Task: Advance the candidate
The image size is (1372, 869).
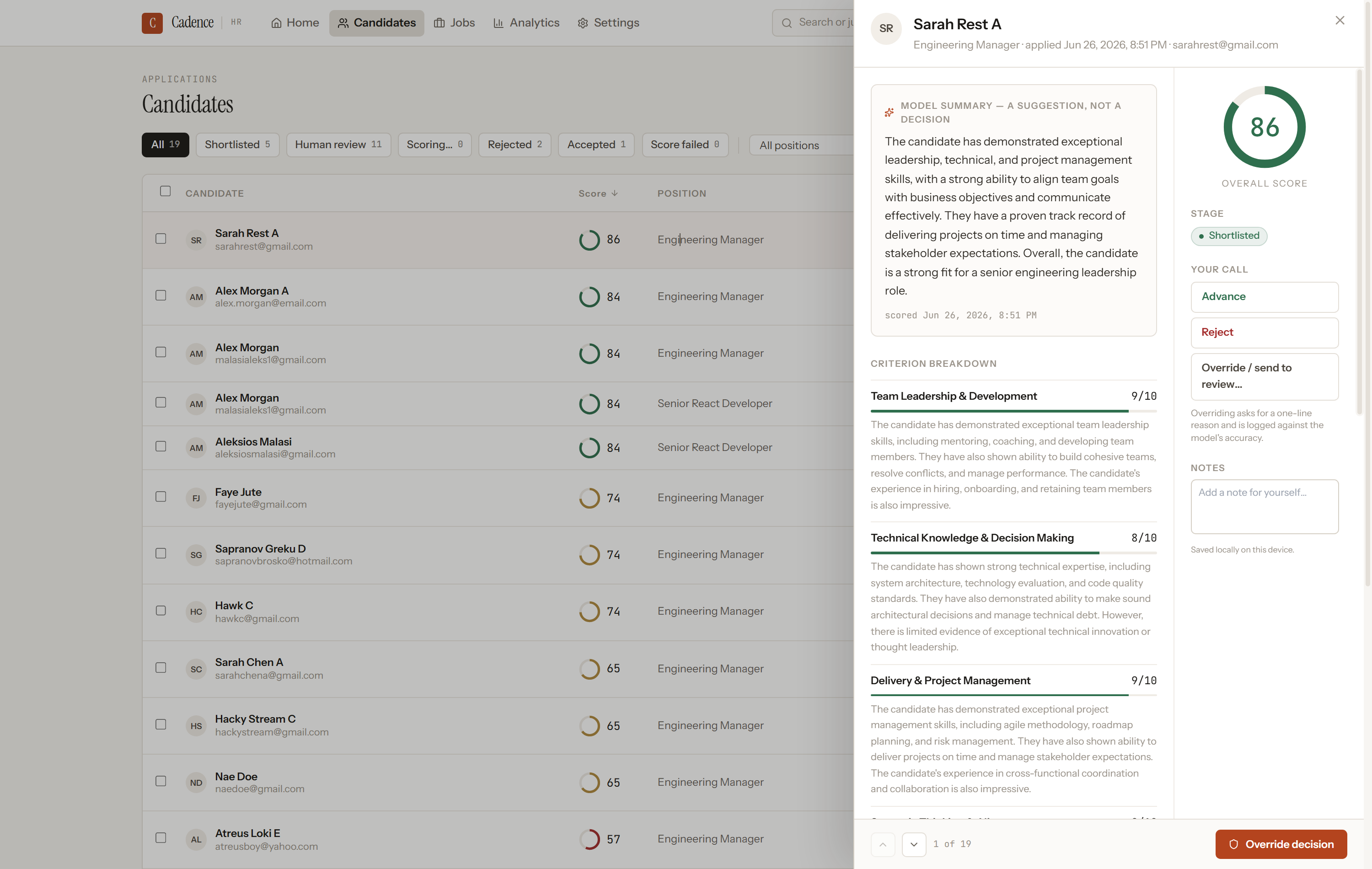Action: (1265, 297)
